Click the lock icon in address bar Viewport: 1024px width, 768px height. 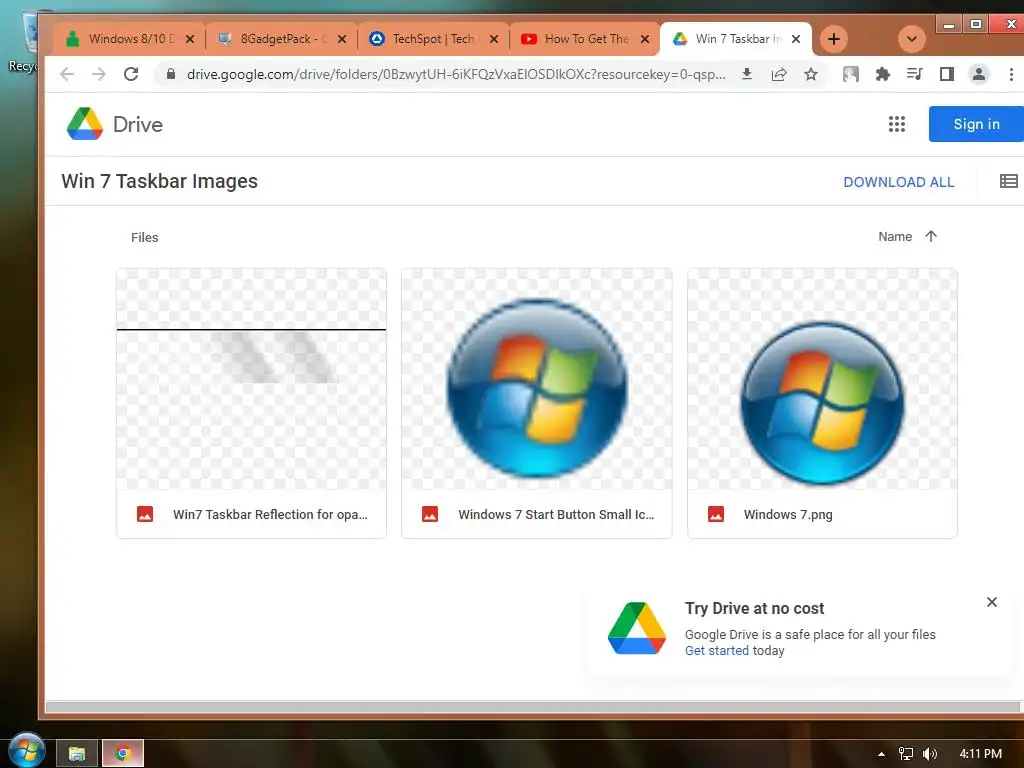coord(170,74)
